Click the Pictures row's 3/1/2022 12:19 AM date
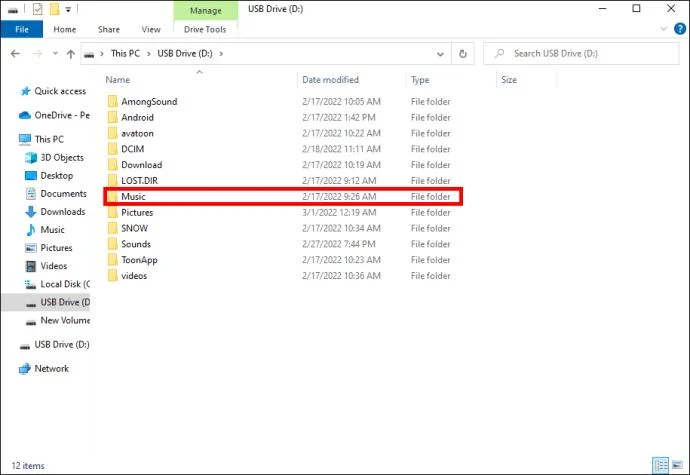 click(x=339, y=213)
